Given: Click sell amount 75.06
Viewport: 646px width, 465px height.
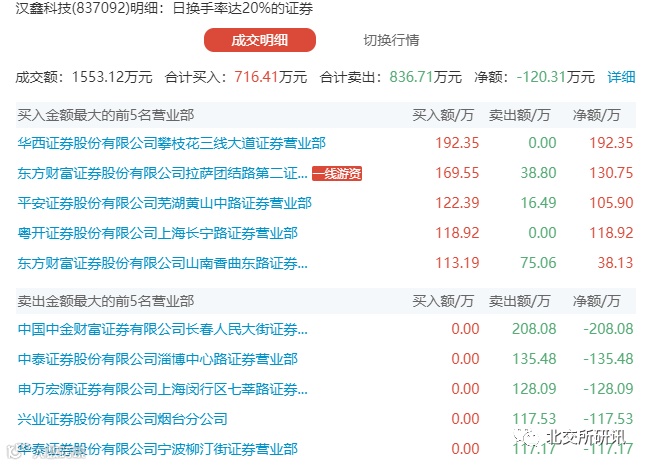Looking at the screenshot, I should click(538, 263).
